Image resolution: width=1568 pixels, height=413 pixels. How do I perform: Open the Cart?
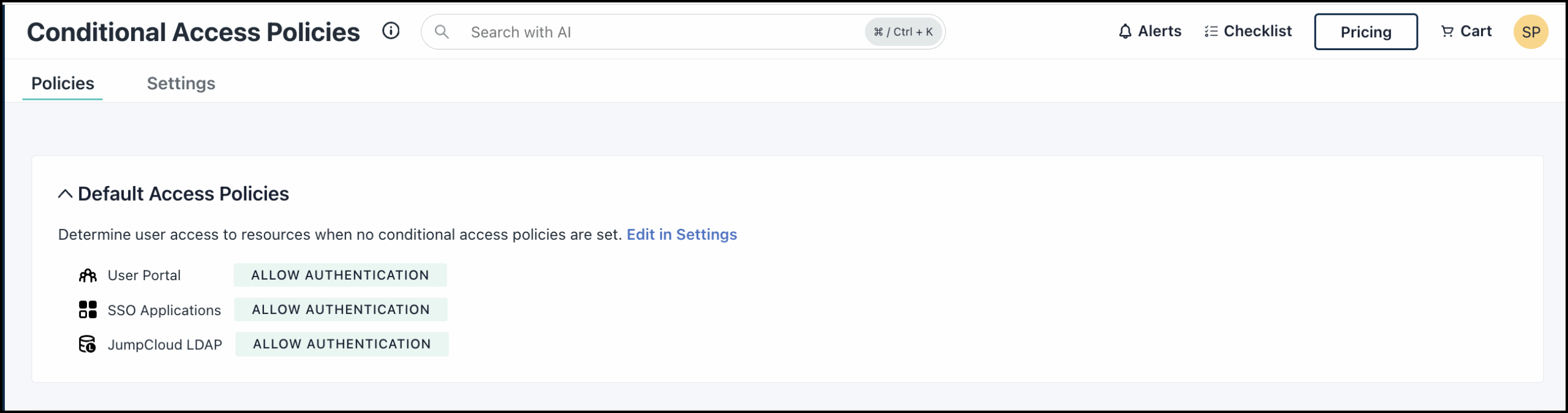[1466, 31]
